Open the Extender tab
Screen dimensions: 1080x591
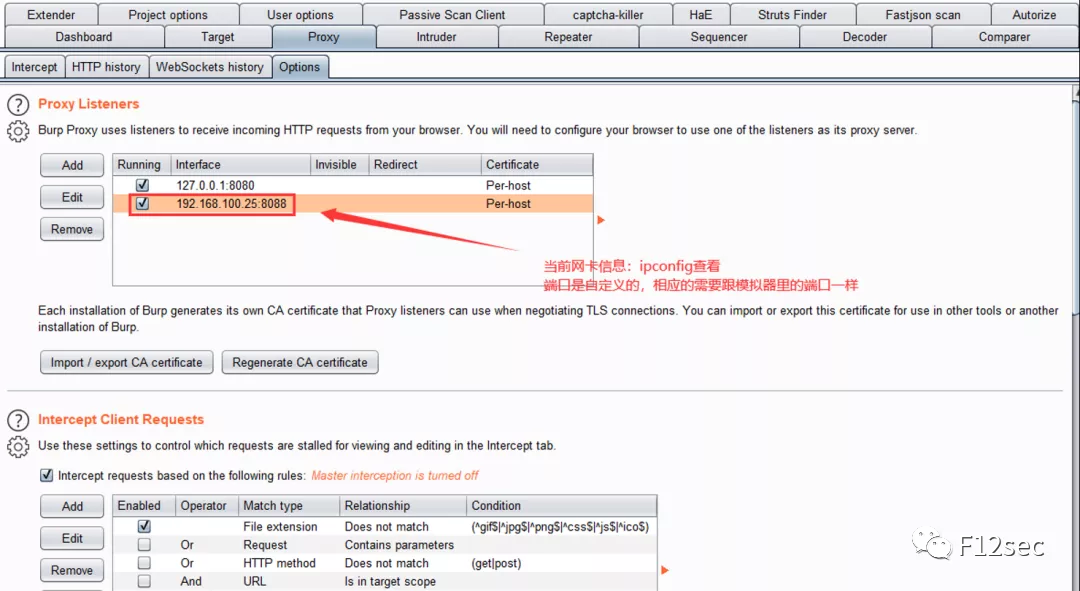(x=51, y=14)
